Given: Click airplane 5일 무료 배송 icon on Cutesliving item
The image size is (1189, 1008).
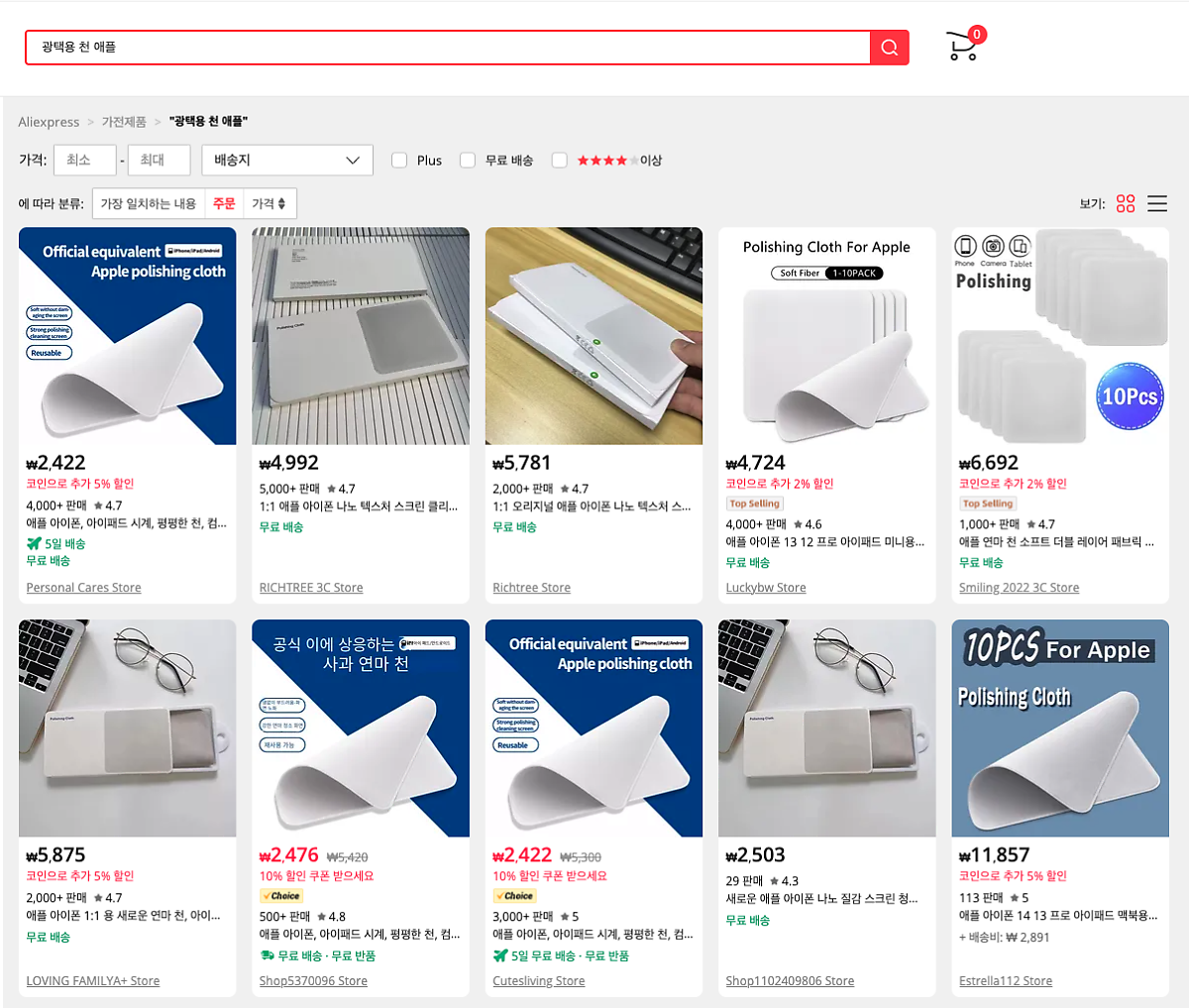Looking at the screenshot, I should 500,955.
